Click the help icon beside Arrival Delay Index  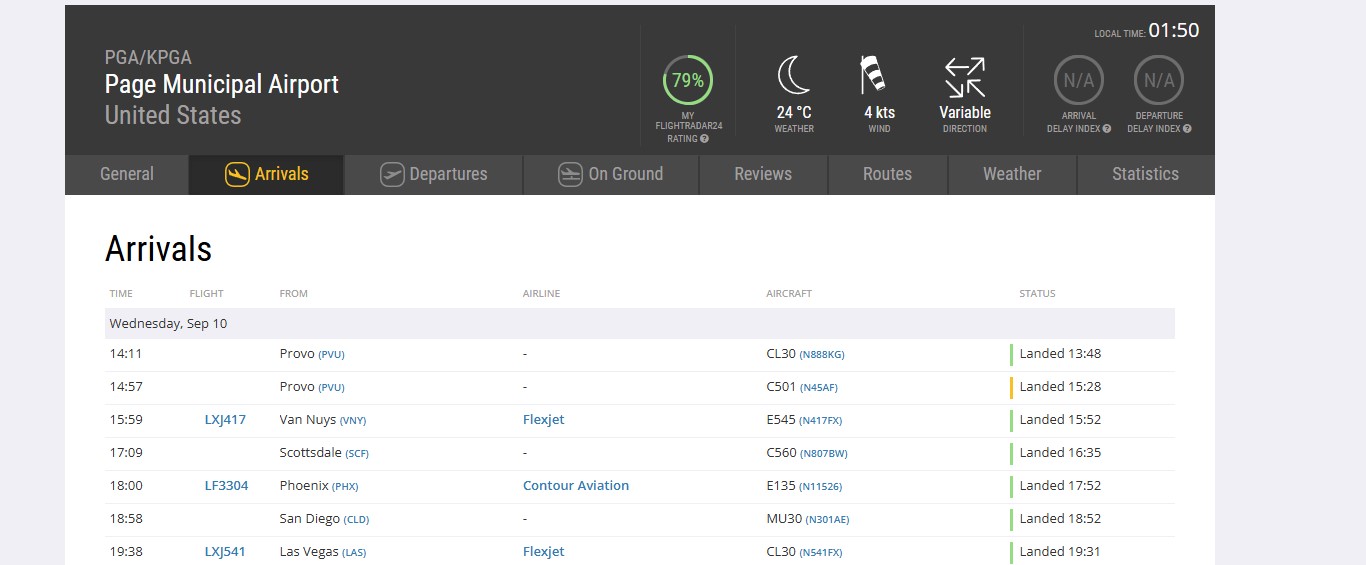(x=1107, y=129)
